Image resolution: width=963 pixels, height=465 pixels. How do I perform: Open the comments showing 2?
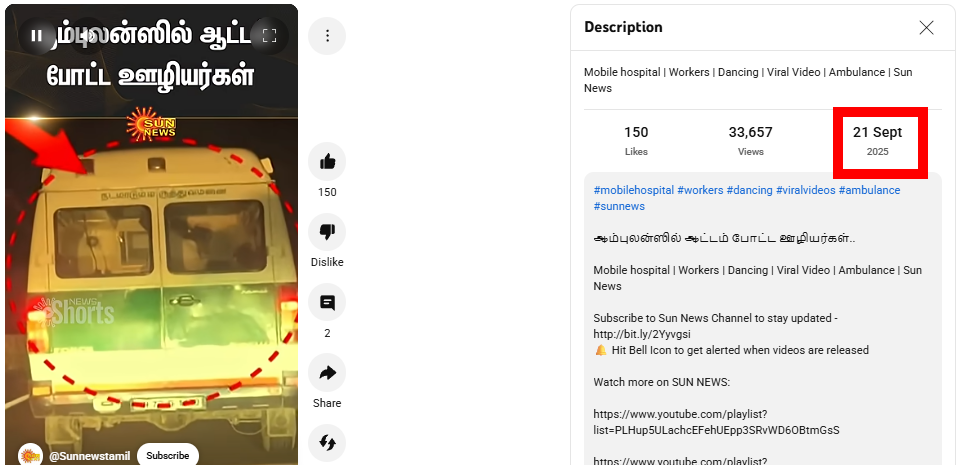click(x=327, y=302)
